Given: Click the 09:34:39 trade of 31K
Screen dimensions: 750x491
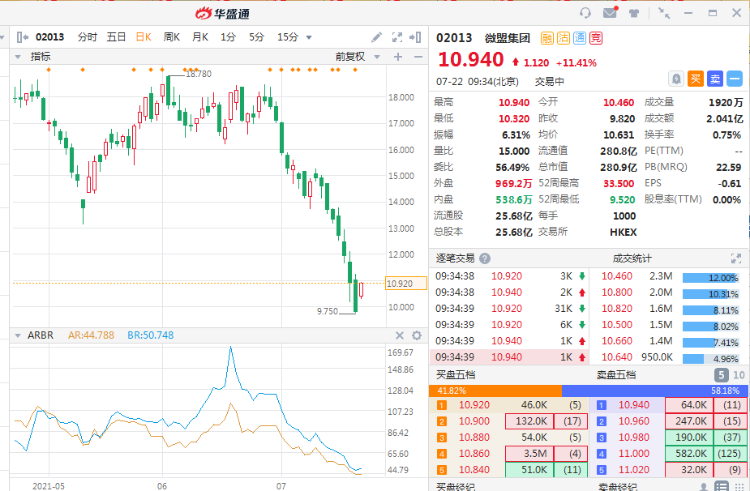Looking at the screenshot, I should [510, 309].
